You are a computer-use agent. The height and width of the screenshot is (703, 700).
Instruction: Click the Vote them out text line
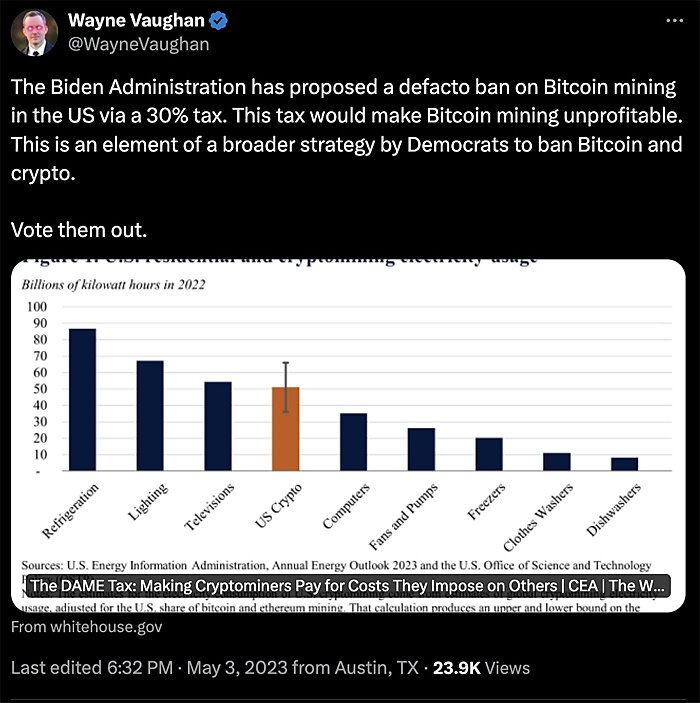(78, 231)
